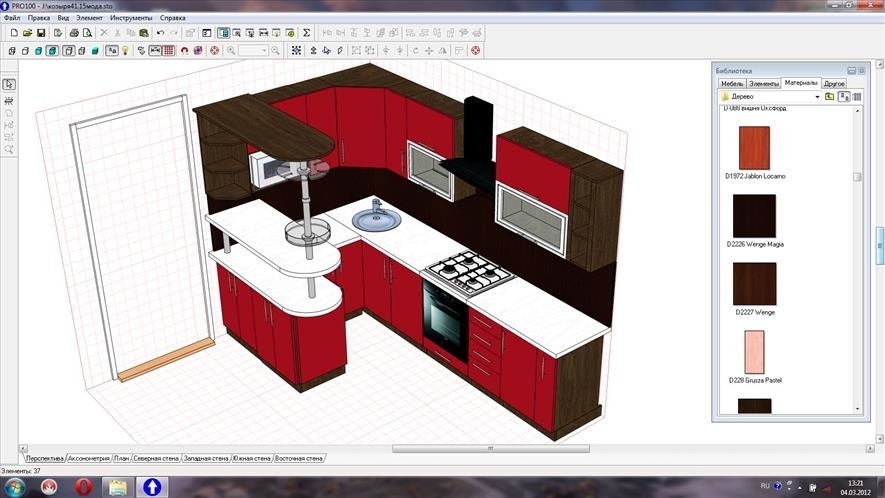This screenshot has height=498, width=885.
Task: Open the Элемент menu
Action: tap(89, 18)
